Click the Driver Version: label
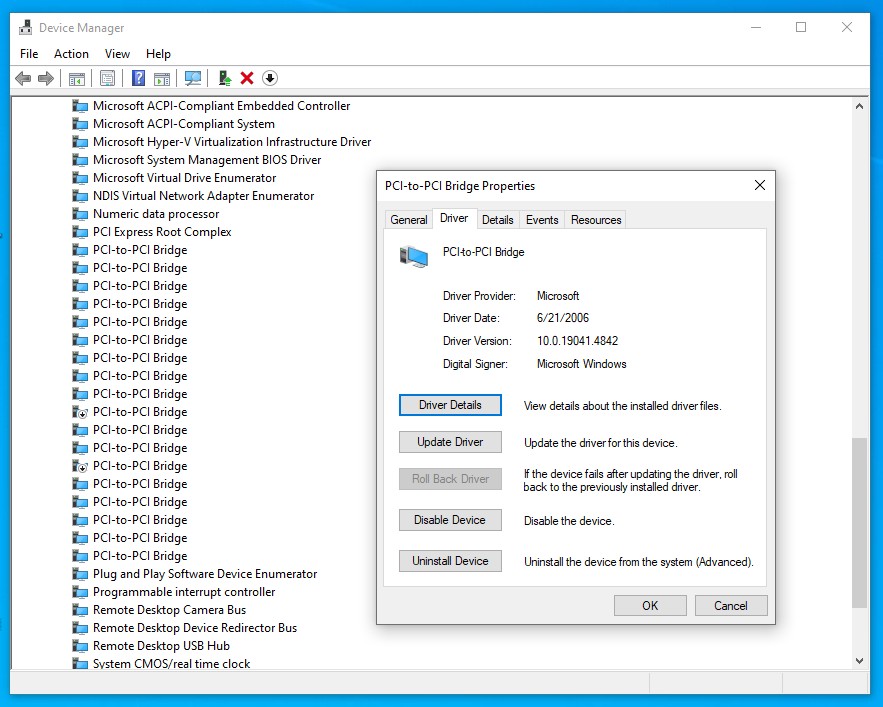This screenshot has width=883, height=707. point(477,341)
